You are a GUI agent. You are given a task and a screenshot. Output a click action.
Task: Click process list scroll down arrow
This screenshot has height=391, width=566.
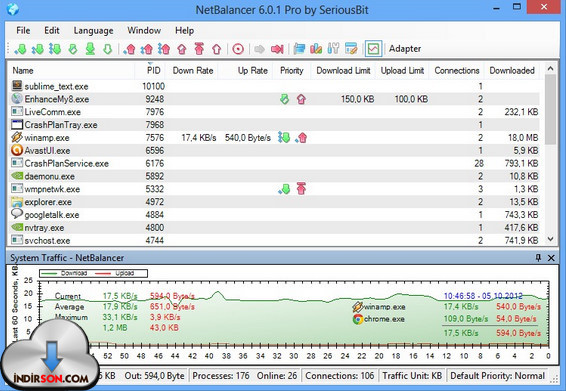(550, 239)
